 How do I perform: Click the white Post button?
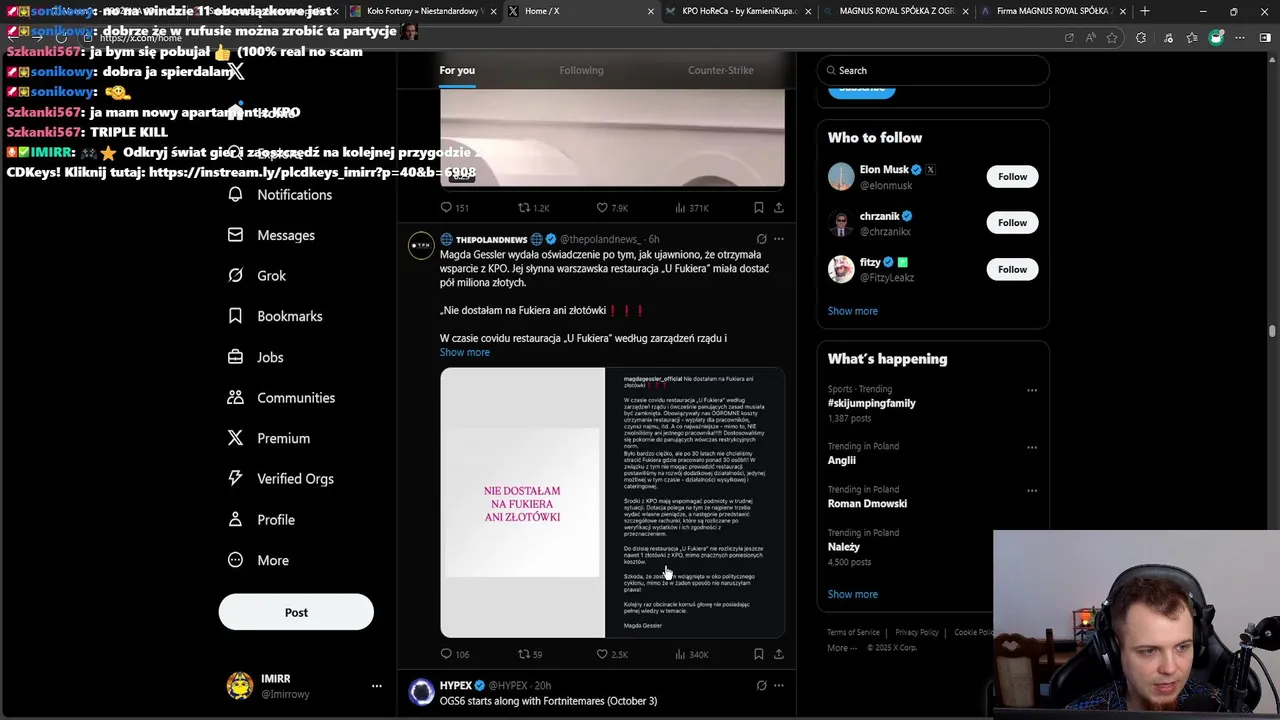(x=296, y=612)
